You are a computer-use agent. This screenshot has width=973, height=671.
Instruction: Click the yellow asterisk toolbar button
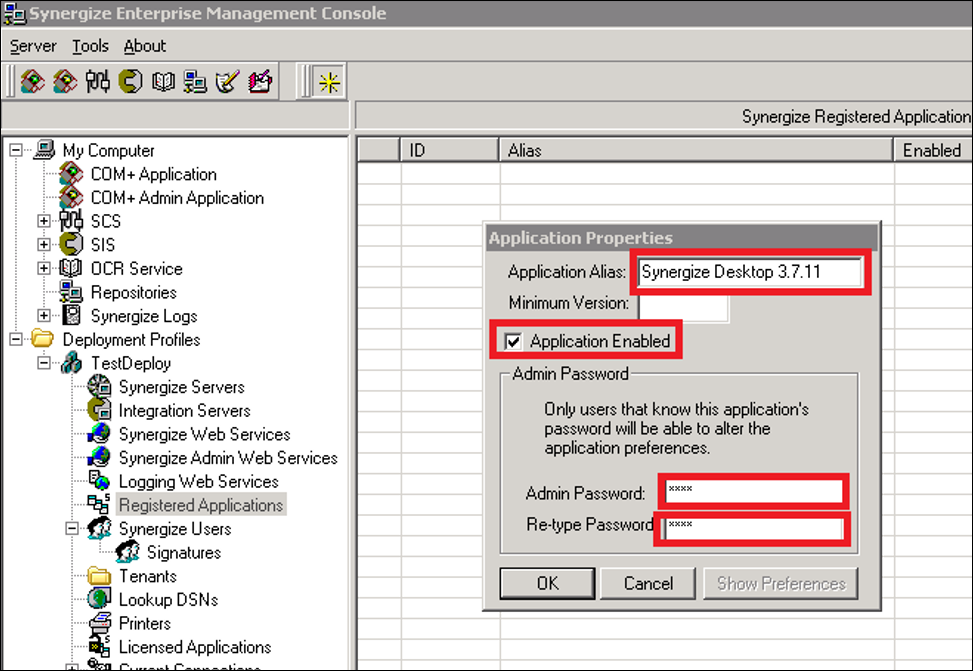pos(327,83)
